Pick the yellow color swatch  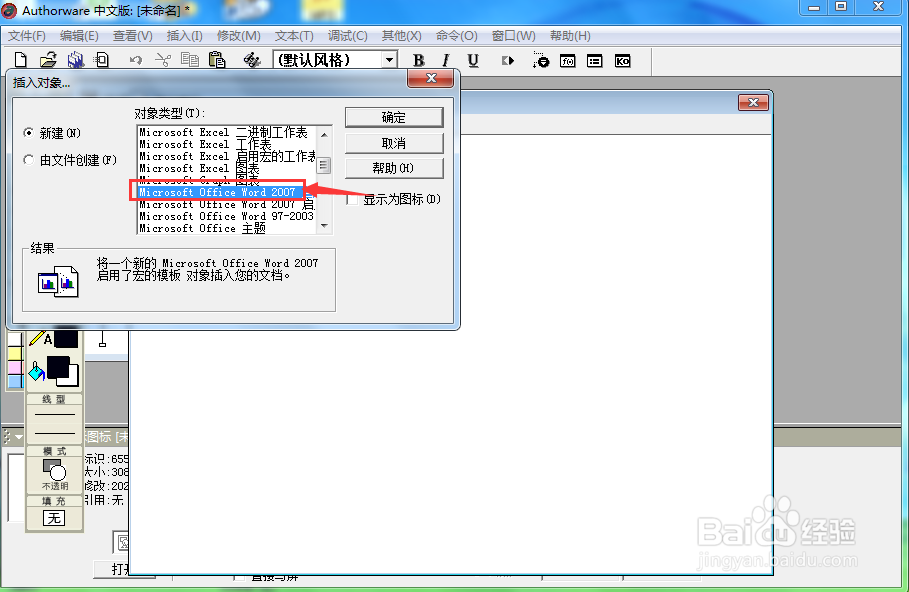[14, 354]
